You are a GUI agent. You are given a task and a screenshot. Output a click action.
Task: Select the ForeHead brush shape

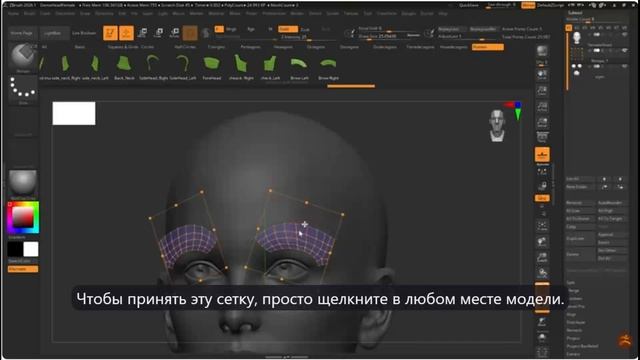(x=212, y=67)
